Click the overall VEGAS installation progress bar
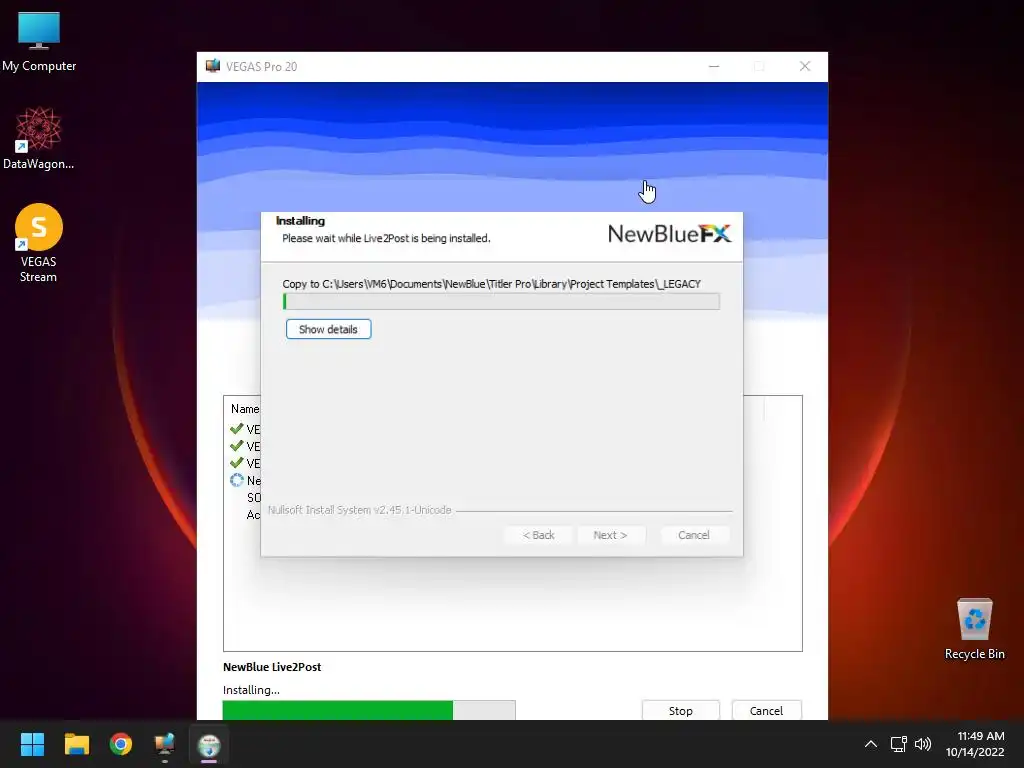The height and width of the screenshot is (768, 1024). coord(369,710)
